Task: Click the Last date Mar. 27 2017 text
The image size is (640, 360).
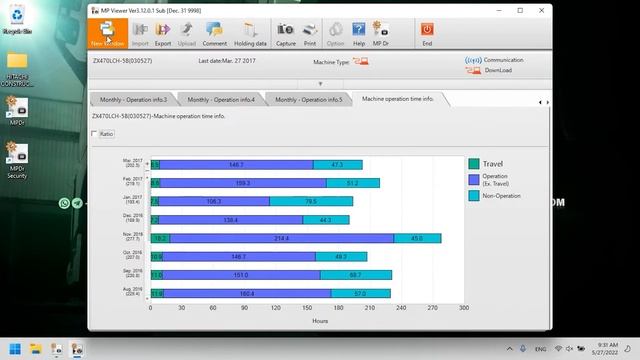Action: coord(227,61)
